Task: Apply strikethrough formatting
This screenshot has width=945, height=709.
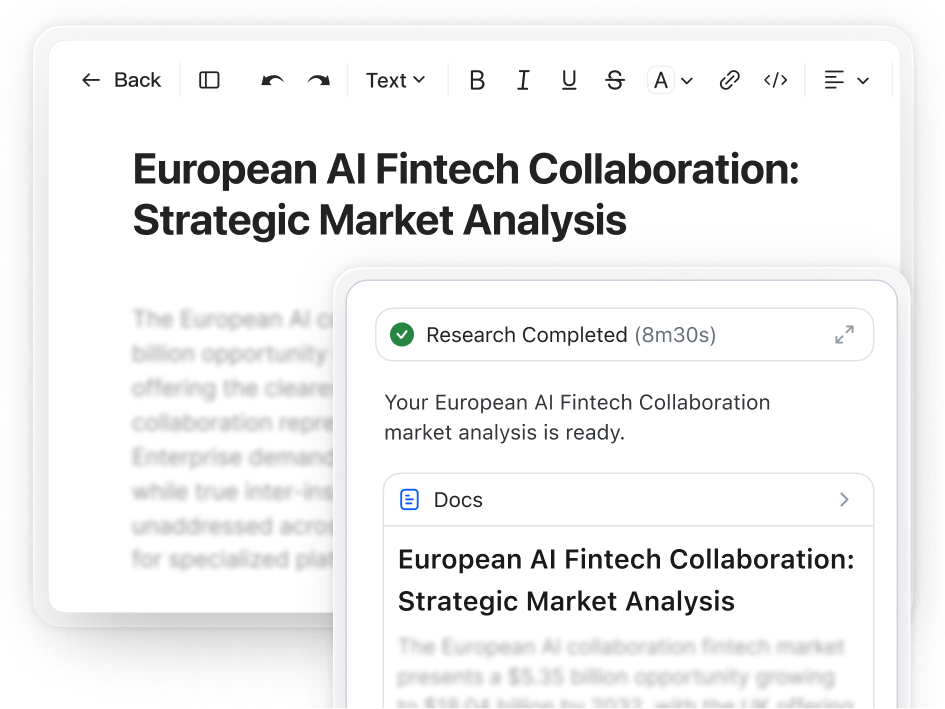Action: (x=615, y=80)
